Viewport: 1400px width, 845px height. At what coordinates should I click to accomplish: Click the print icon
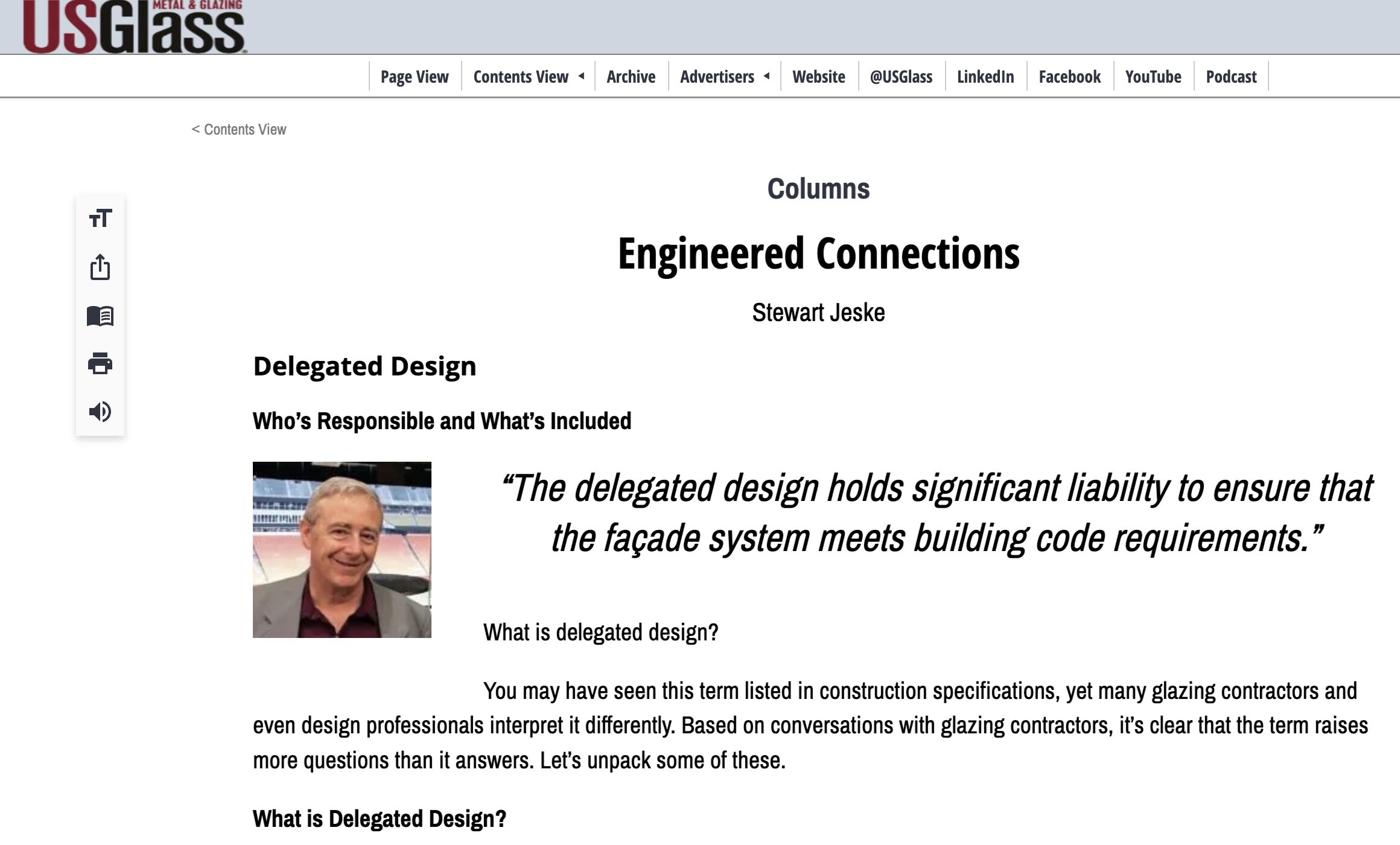100,364
